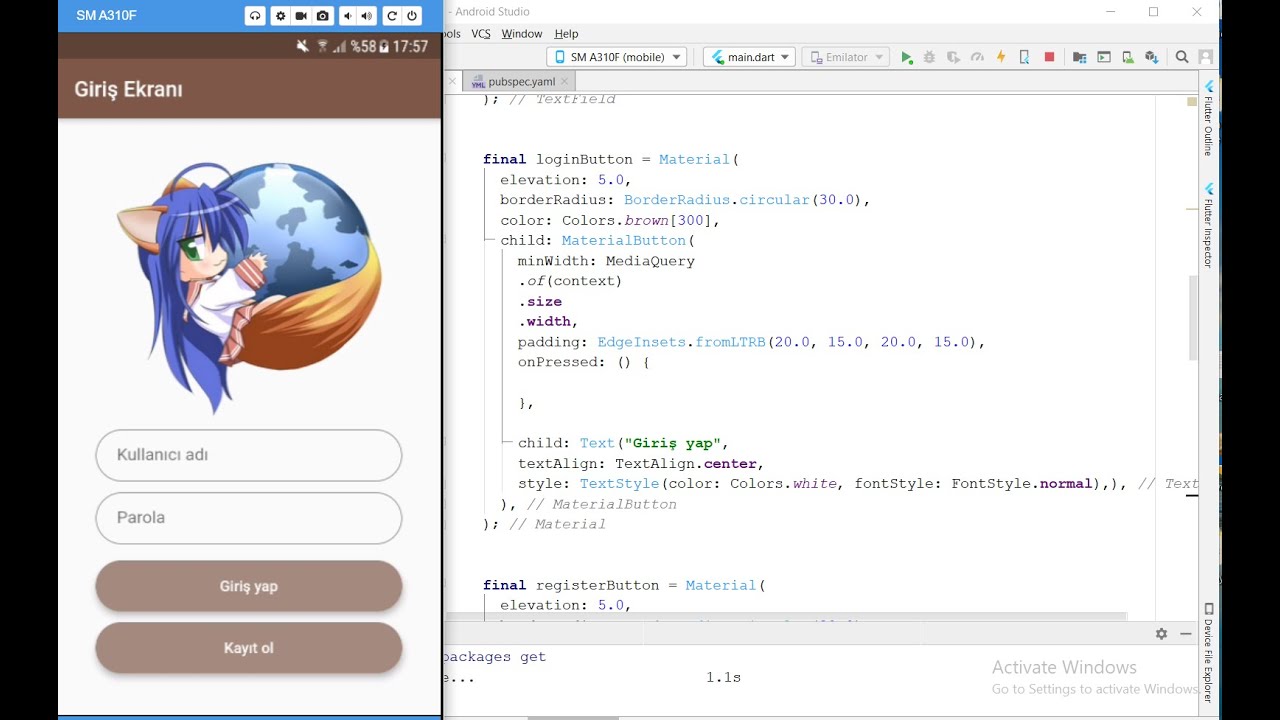Click the 'loginButton' variable name in code

click(x=584, y=160)
